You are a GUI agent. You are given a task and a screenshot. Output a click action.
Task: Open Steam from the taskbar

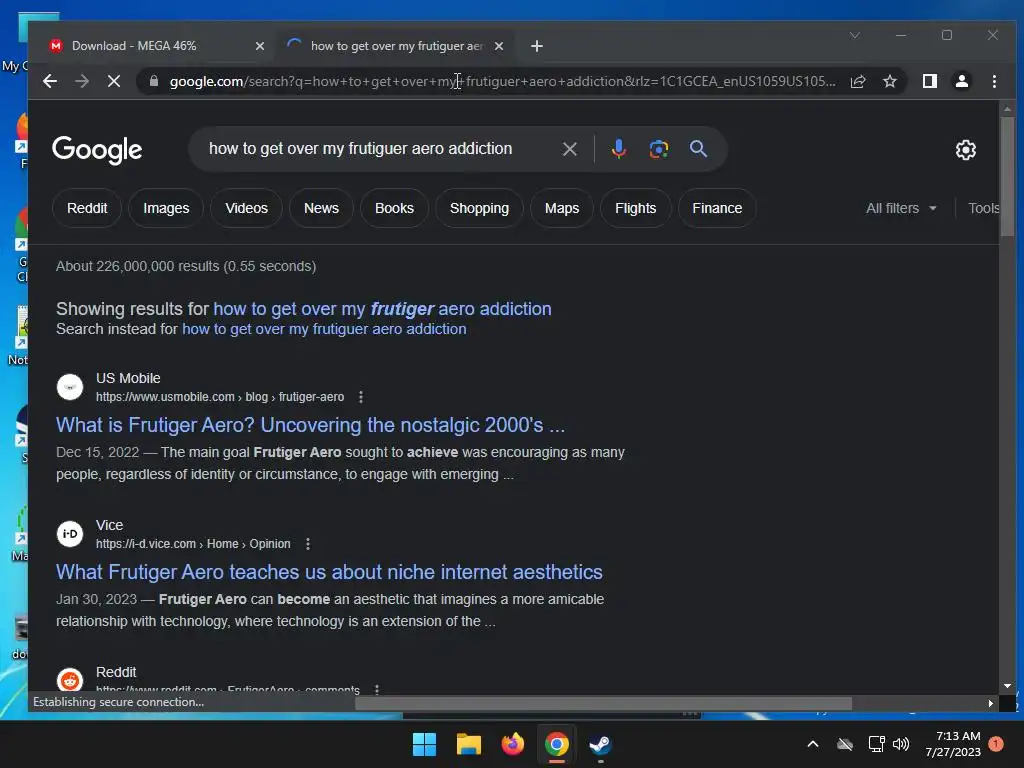click(x=600, y=744)
